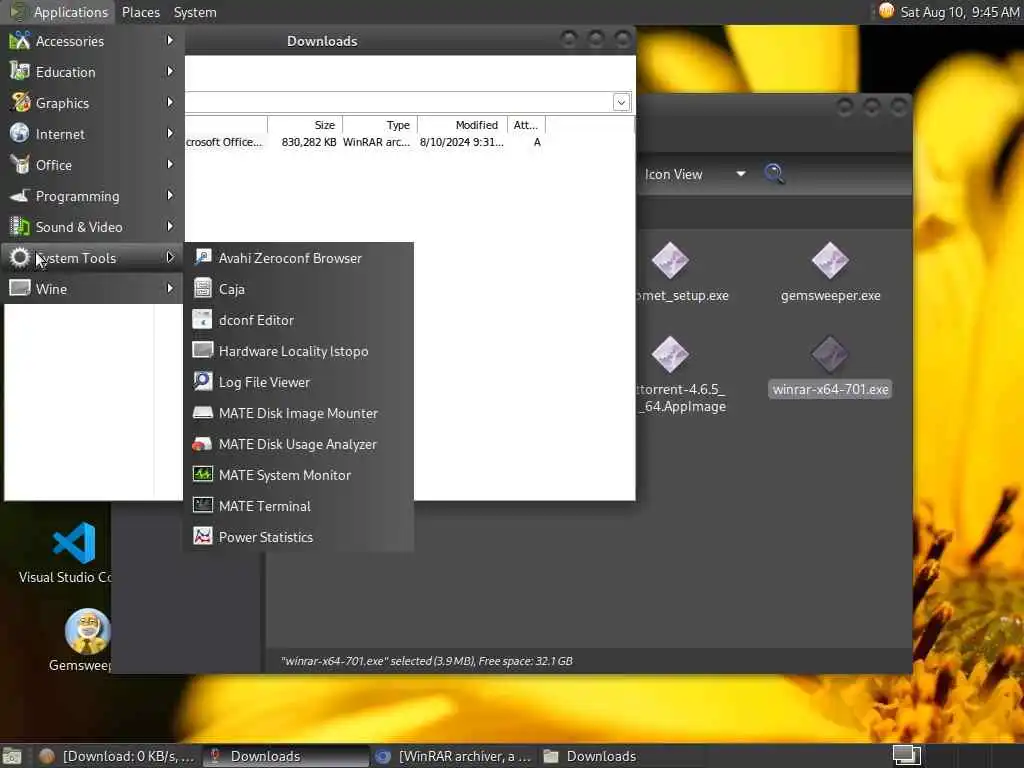Screen dimensions: 1024x768
Task: Launch Power Statistics
Action: coord(298,537)
